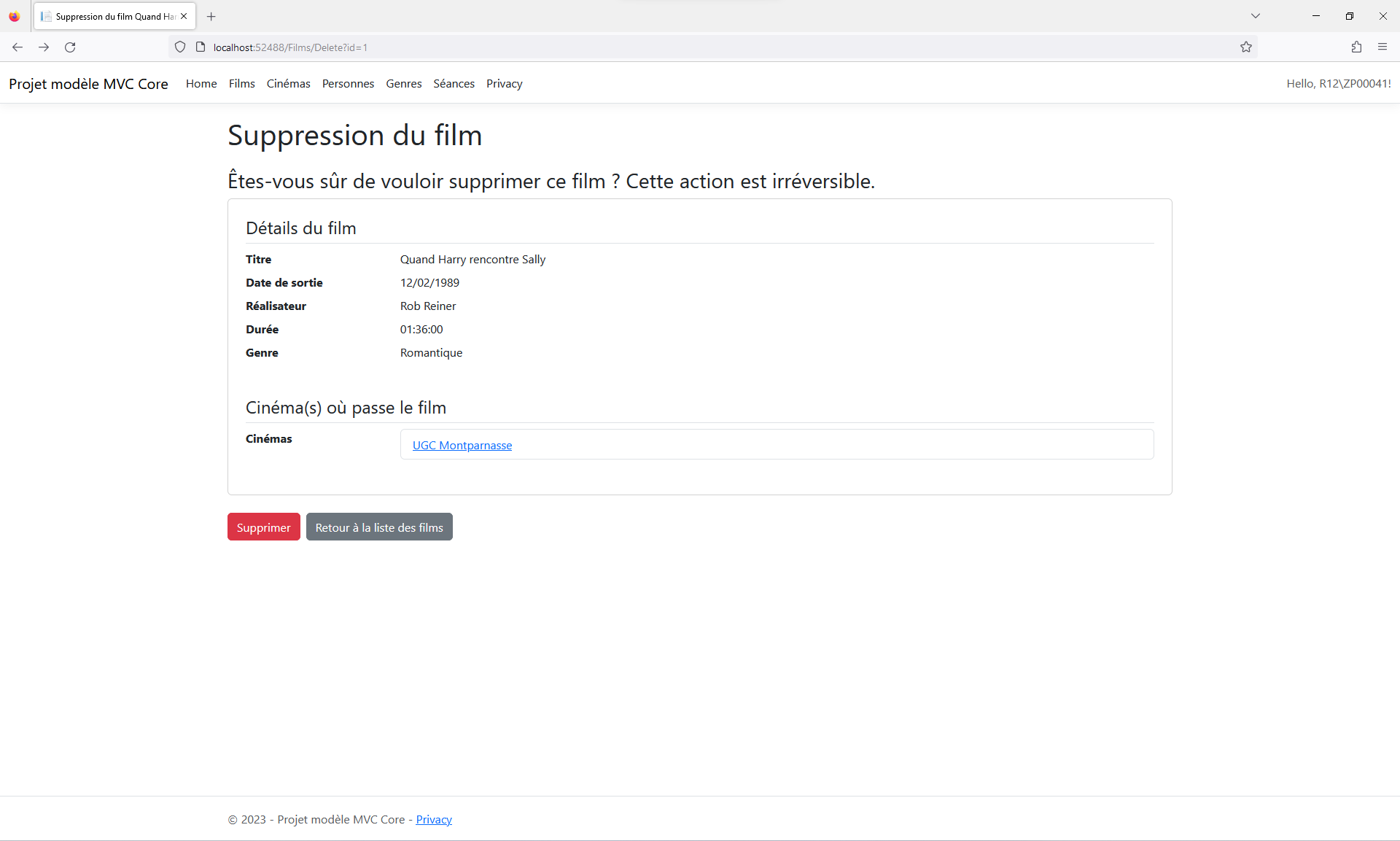Click Retour à la liste des films
This screenshot has height=841, width=1400.
click(379, 527)
